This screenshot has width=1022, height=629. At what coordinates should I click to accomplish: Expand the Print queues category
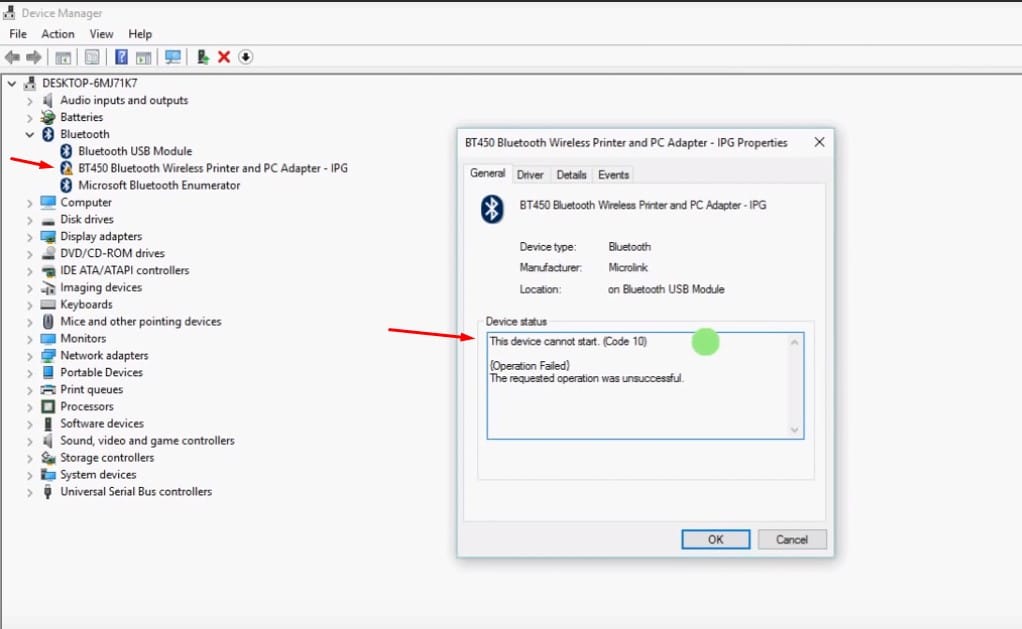29,390
